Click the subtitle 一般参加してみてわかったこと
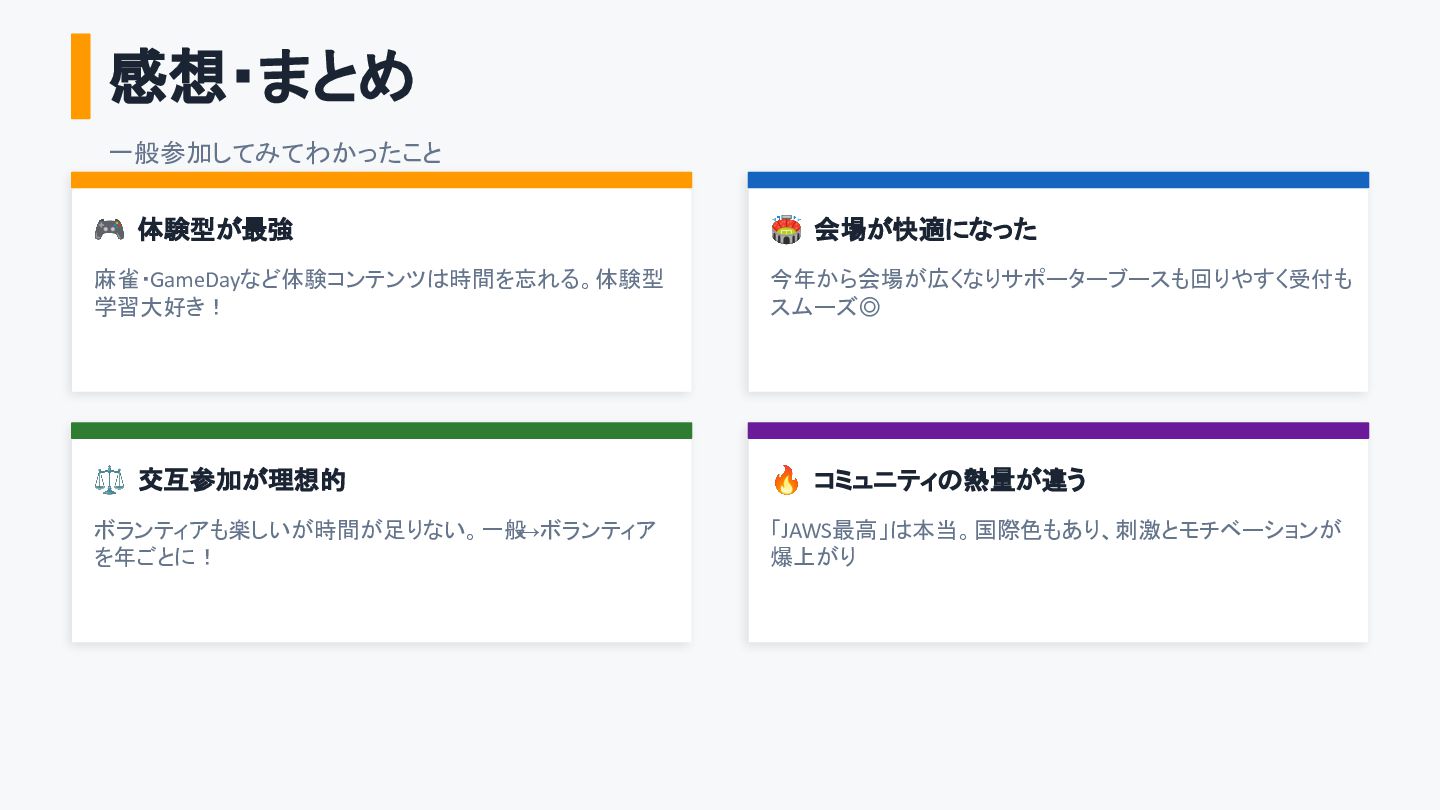The width and height of the screenshot is (1440, 810). point(275,153)
